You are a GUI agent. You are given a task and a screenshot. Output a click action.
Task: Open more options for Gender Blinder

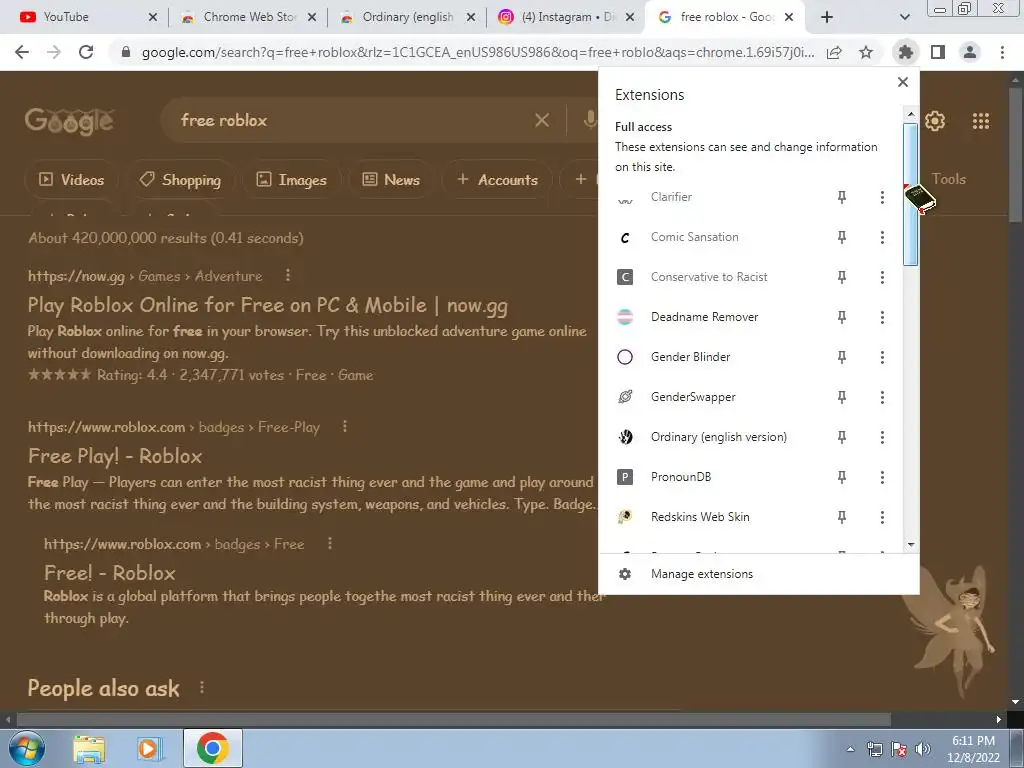click(x=882, y=357)
